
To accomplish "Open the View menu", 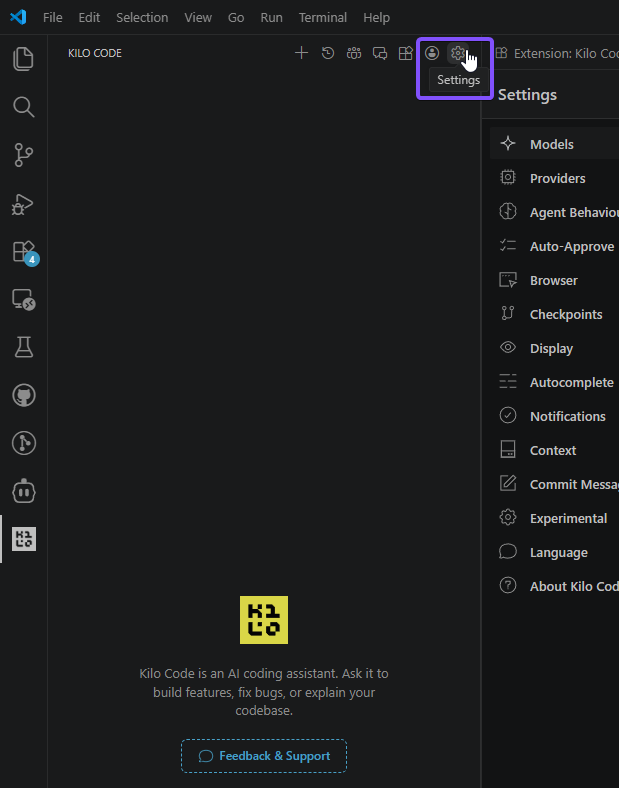I will coord(198,18).
